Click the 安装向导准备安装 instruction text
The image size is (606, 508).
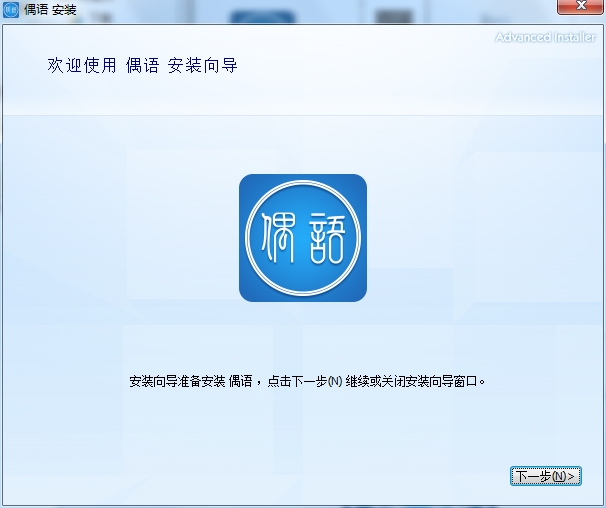tap(177, 382)
